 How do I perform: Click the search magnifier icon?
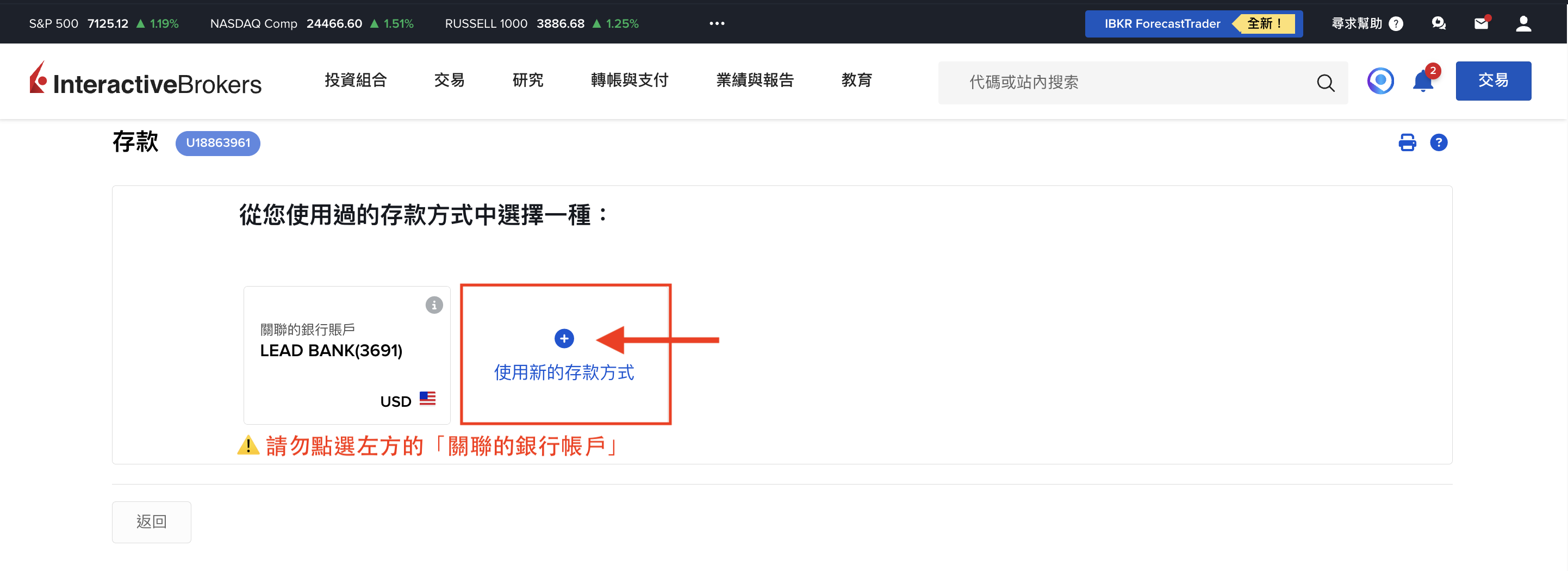[x=1325, y=83]
